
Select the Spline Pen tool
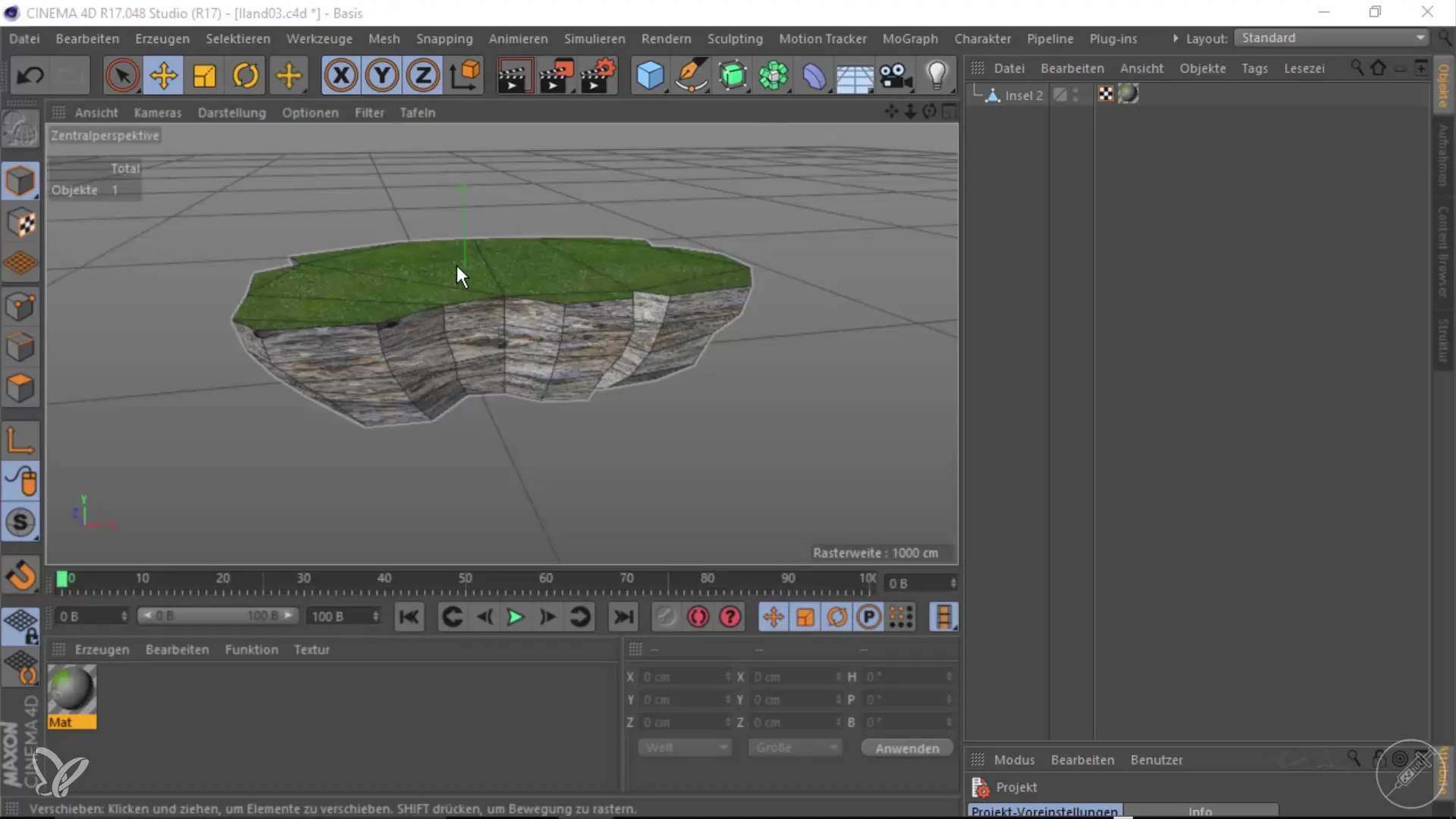[x=691, y=76]
